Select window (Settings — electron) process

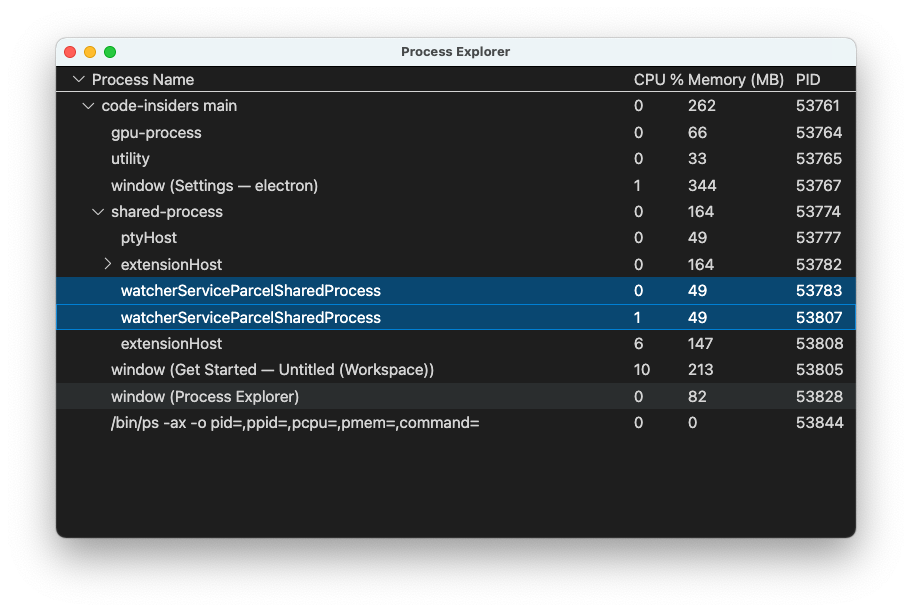pos(214,186)
